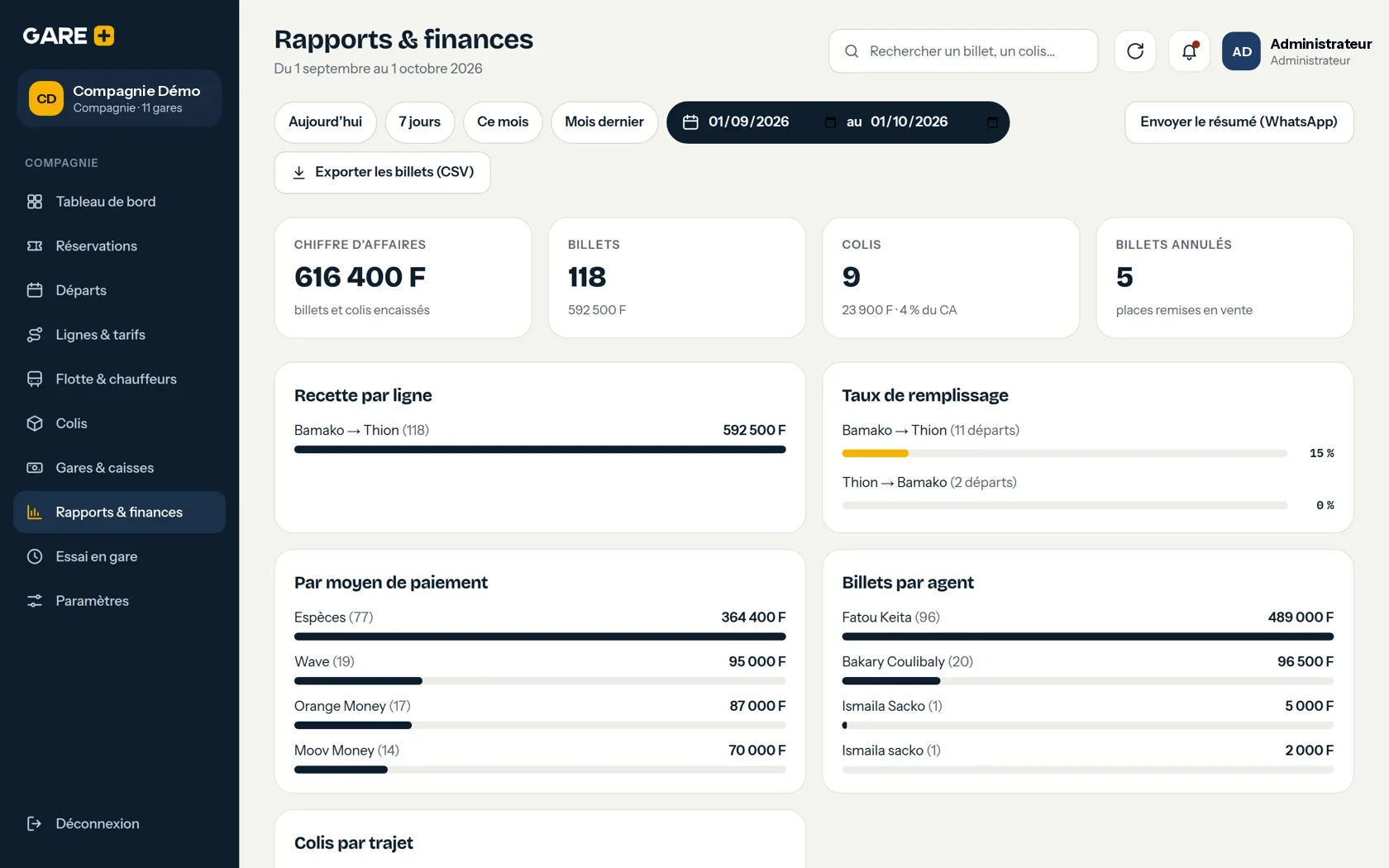1389x868 pixels.
Task: Open Gares & caisses
Action: pyautogui.click(x=119, y=468)
